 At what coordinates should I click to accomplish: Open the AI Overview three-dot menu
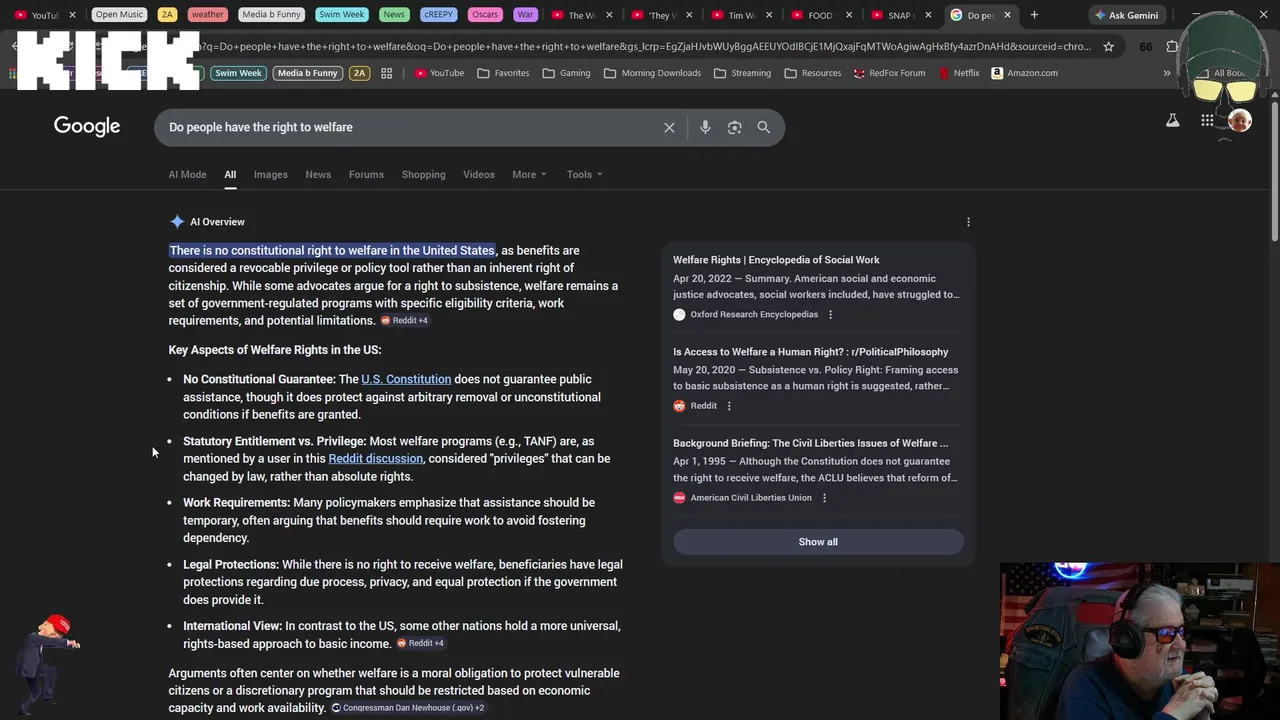click(968, 222)
